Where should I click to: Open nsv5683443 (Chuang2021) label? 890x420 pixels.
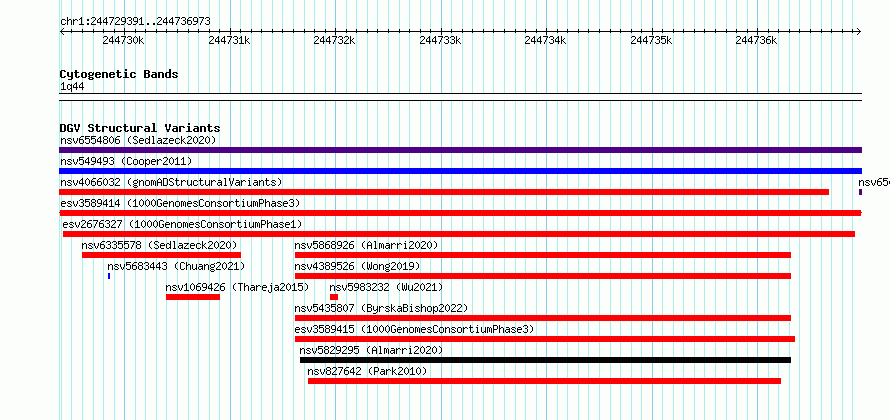[176, 266]
